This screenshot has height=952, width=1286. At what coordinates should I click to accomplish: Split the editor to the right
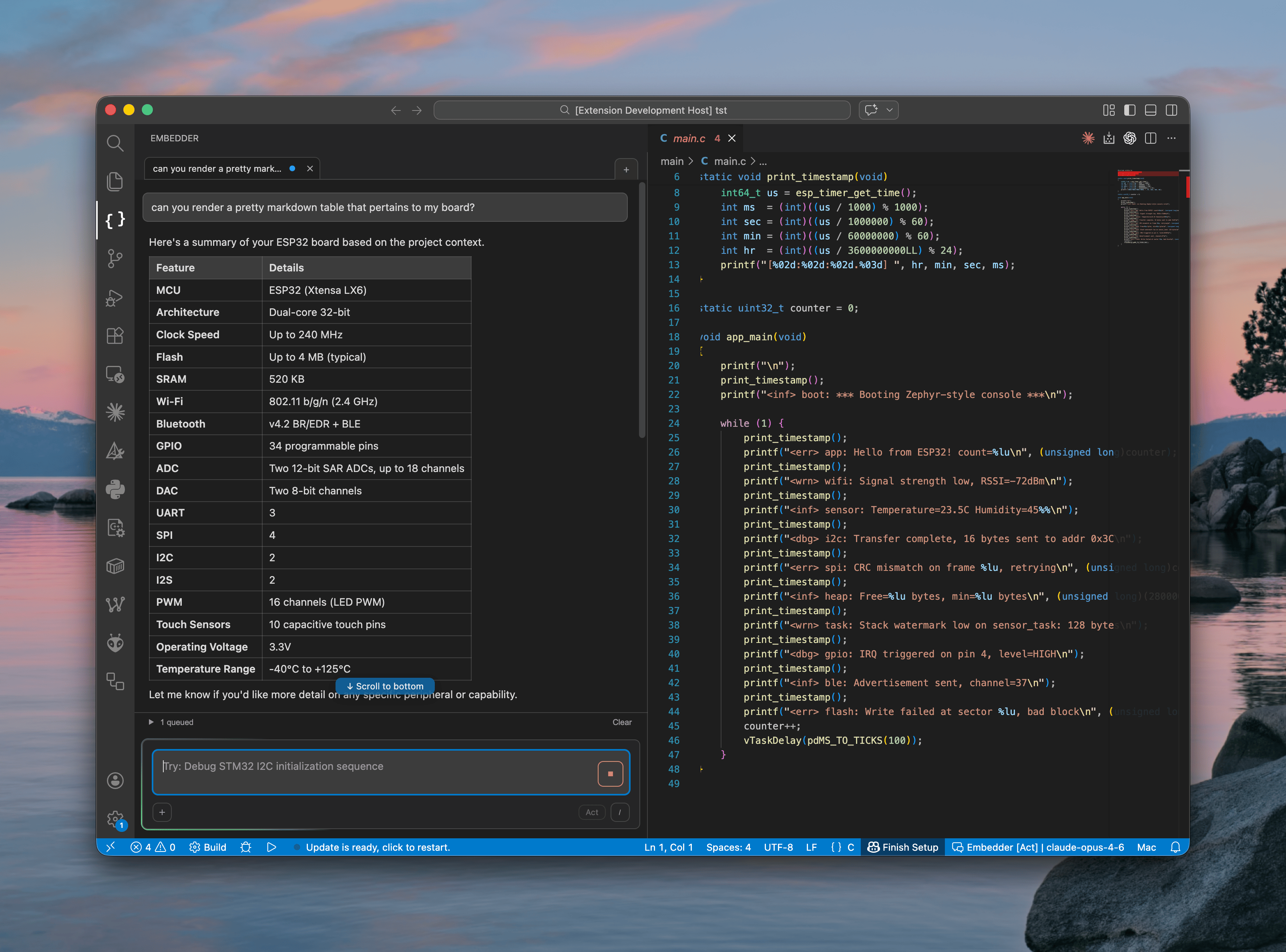tap(1151, 138)
